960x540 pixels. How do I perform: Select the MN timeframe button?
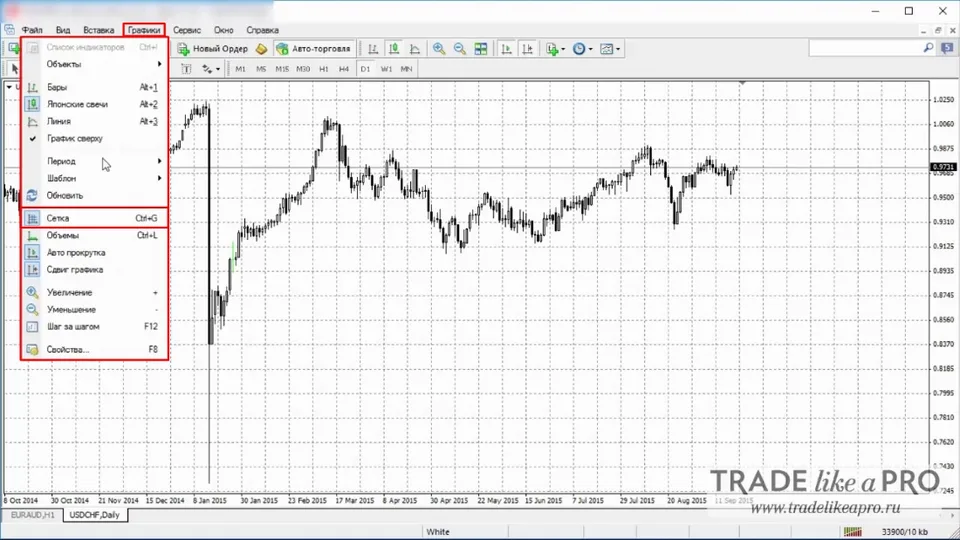407,69
